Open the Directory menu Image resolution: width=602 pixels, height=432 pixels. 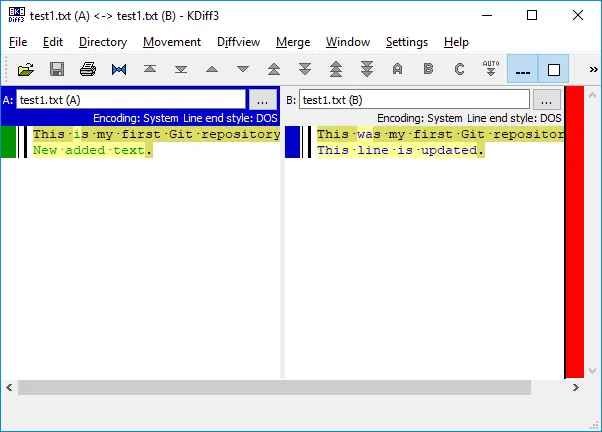(103, 42)
